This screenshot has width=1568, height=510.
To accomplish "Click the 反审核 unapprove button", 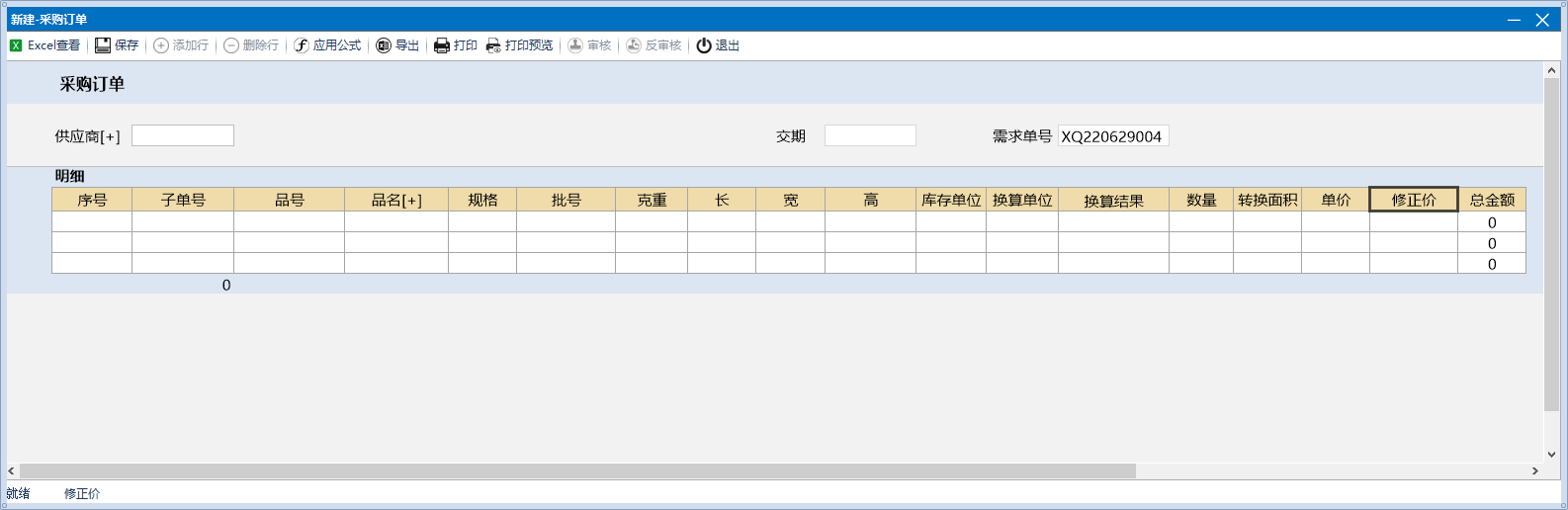I will [634, 45].
